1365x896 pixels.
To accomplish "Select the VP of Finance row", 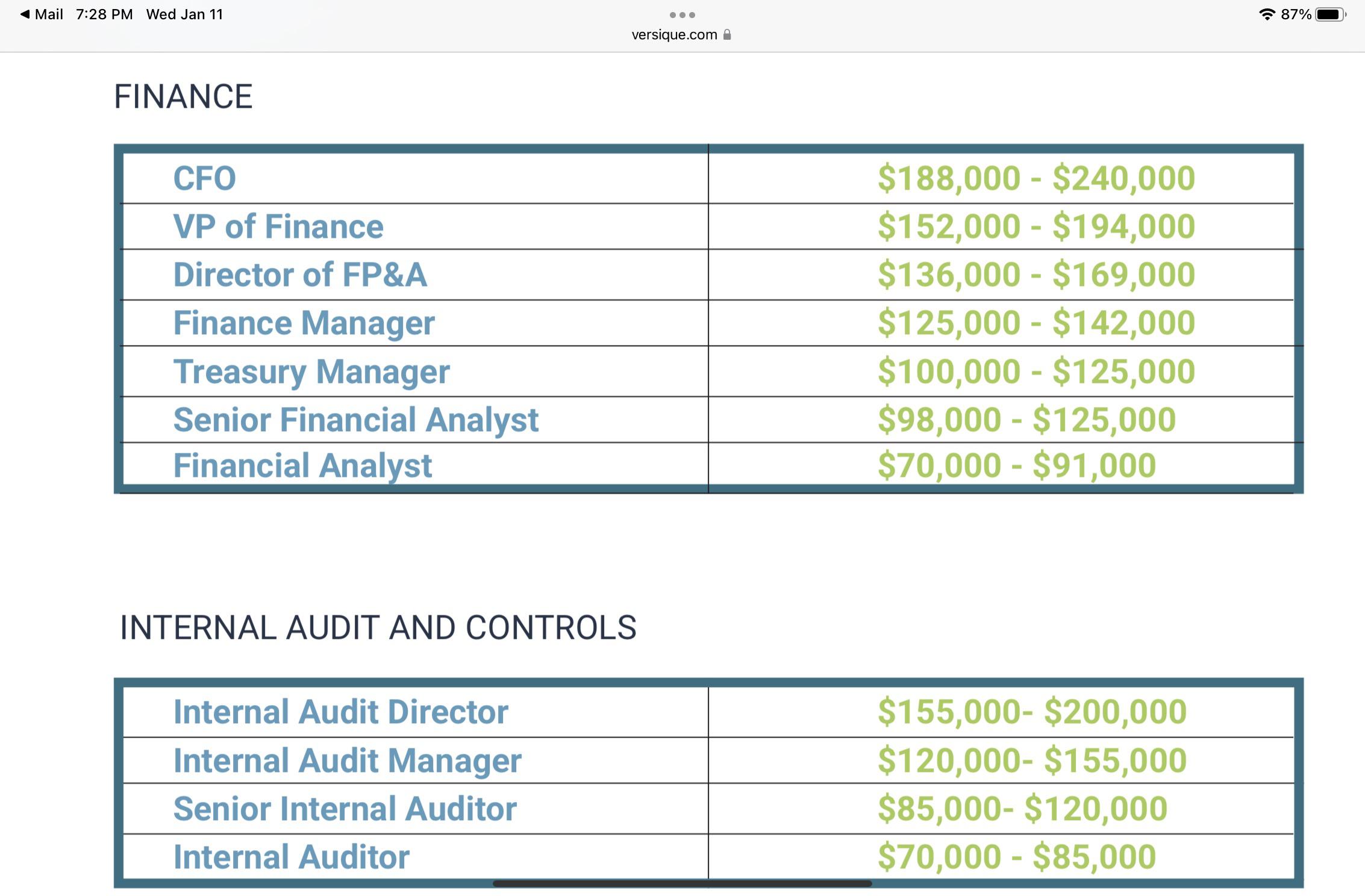I will pyautogui.click(x=278, y=226).
